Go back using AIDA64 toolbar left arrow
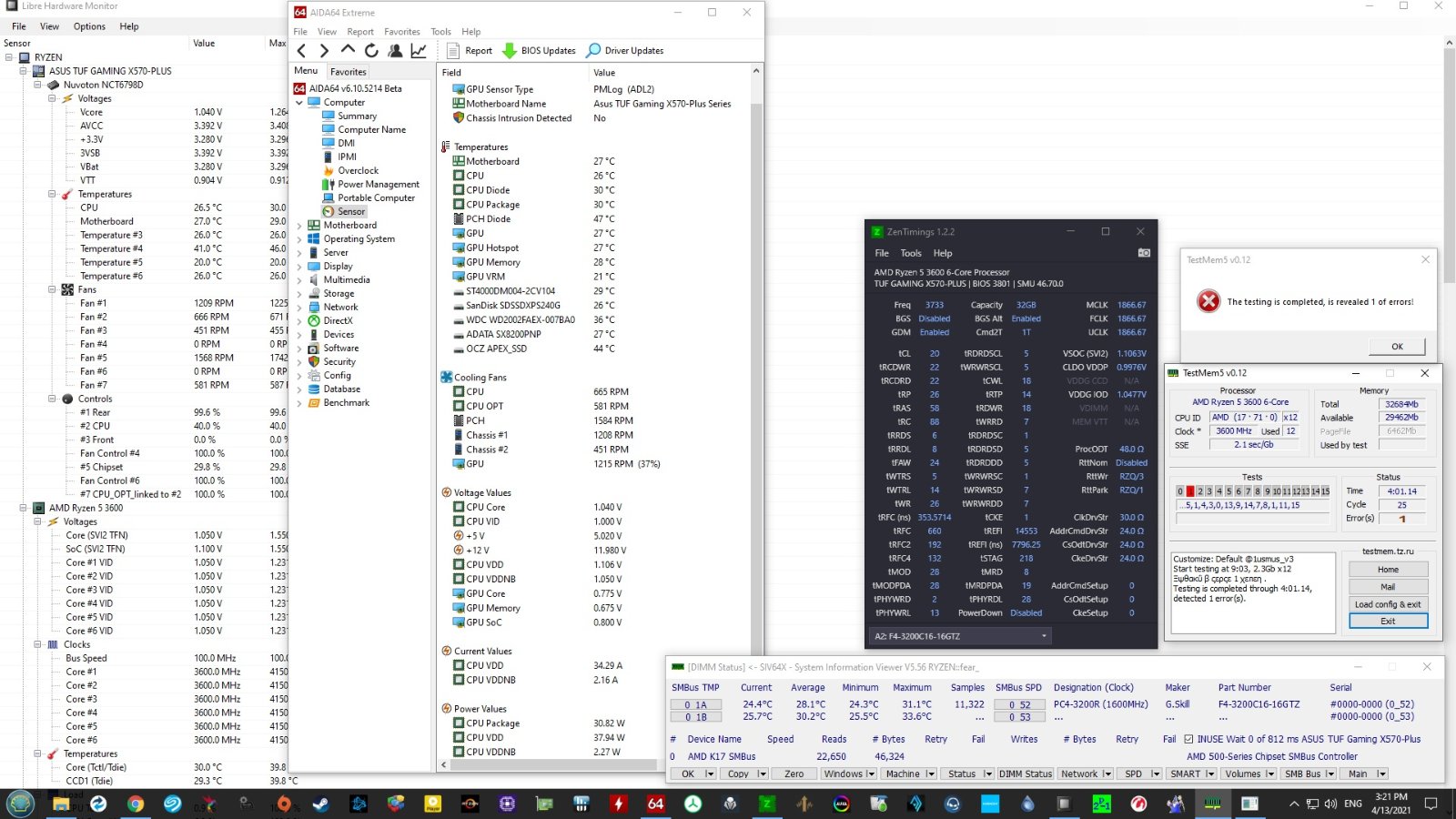 pyautogui.click(x=302, y=51)
